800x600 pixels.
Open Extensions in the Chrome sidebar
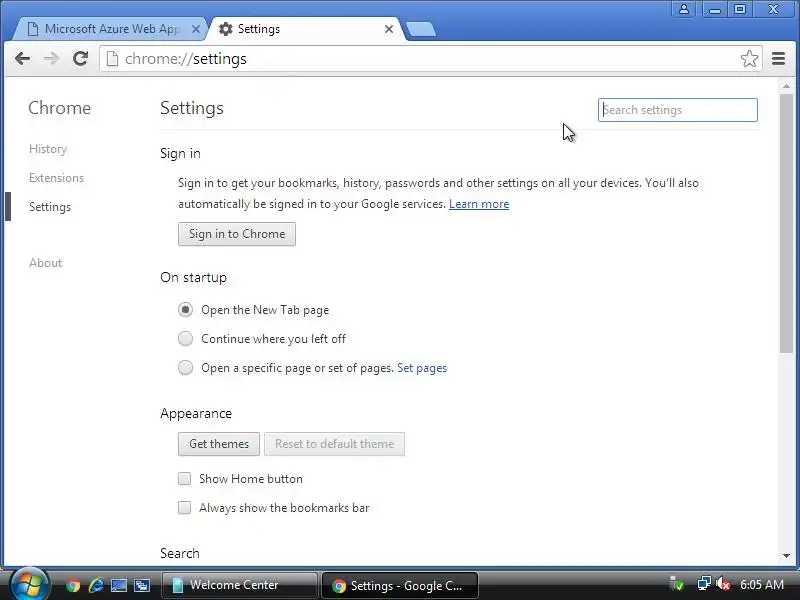coord(56,178)
